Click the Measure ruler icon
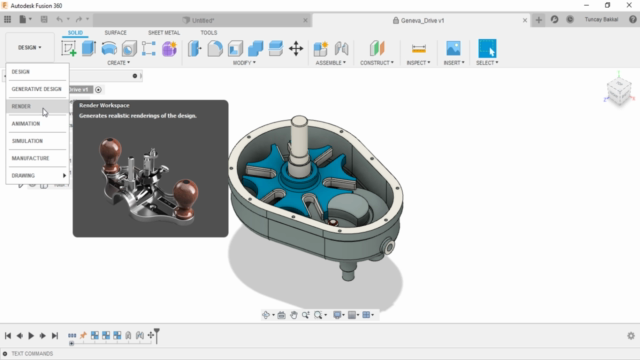The height and width of the screenshot is (360, 640). point(419,48)
